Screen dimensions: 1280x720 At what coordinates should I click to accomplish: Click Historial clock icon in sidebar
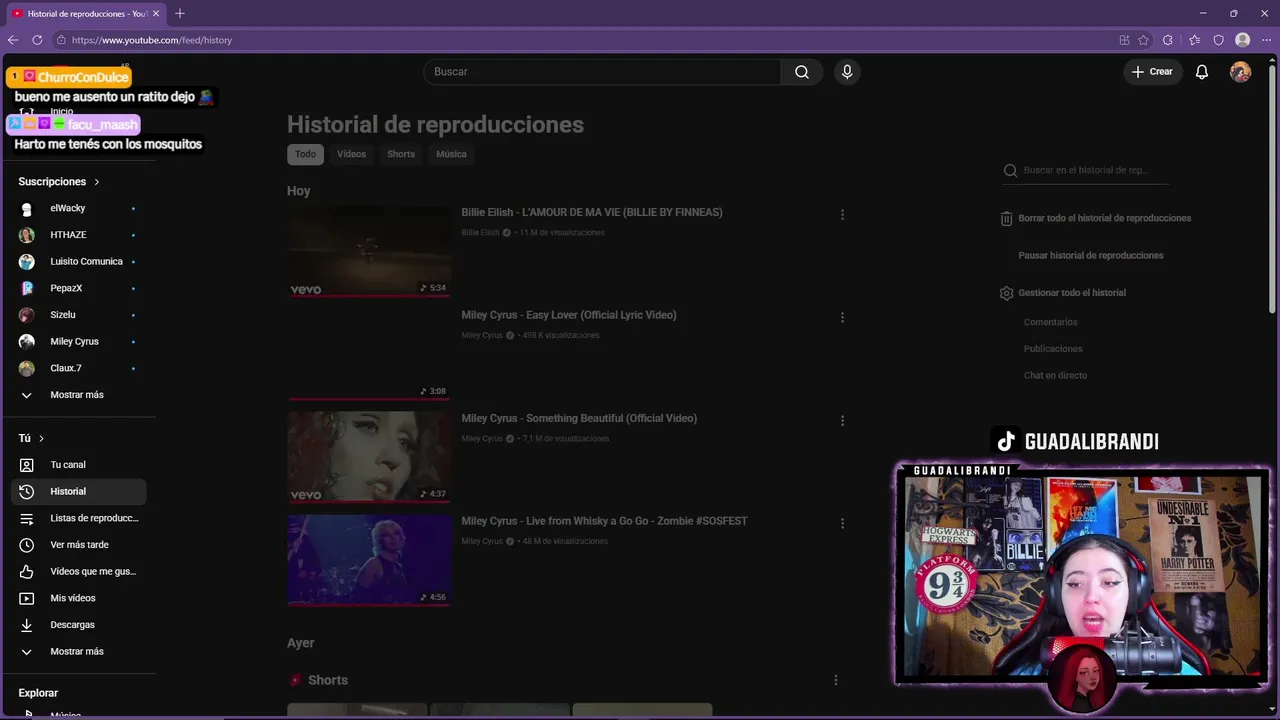click(x=27, y=491)
